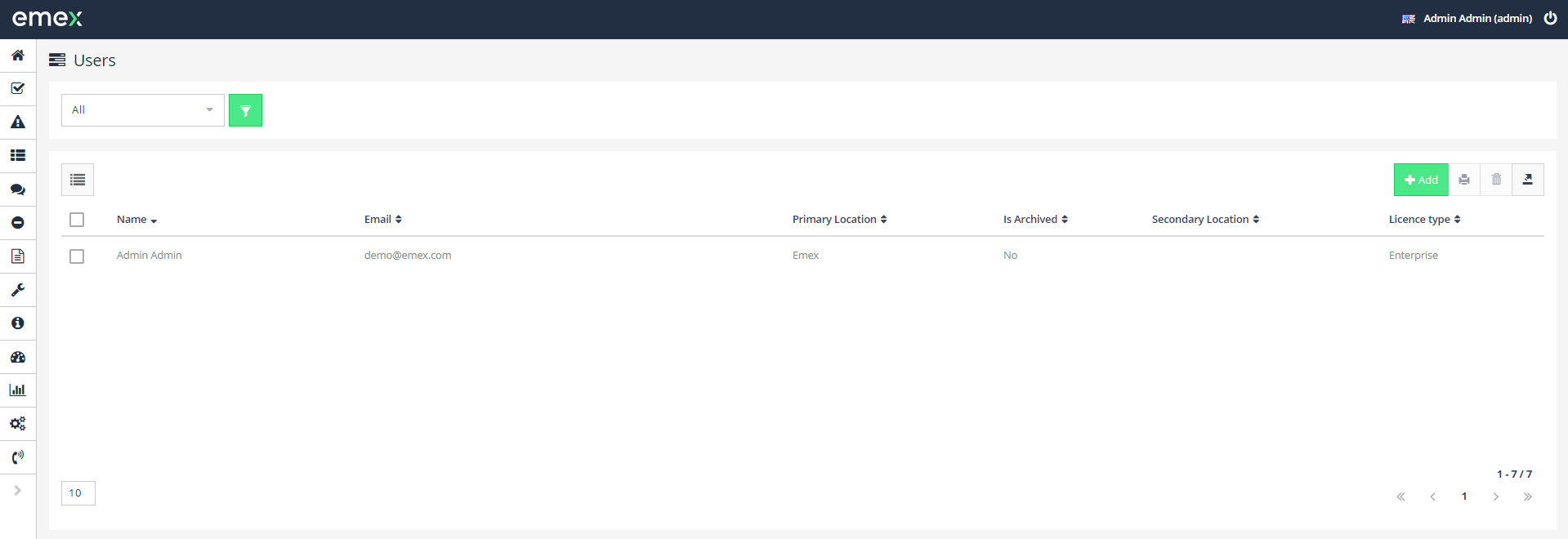Click the print icon
The image size is (1568, 539).
point(1464,180)
